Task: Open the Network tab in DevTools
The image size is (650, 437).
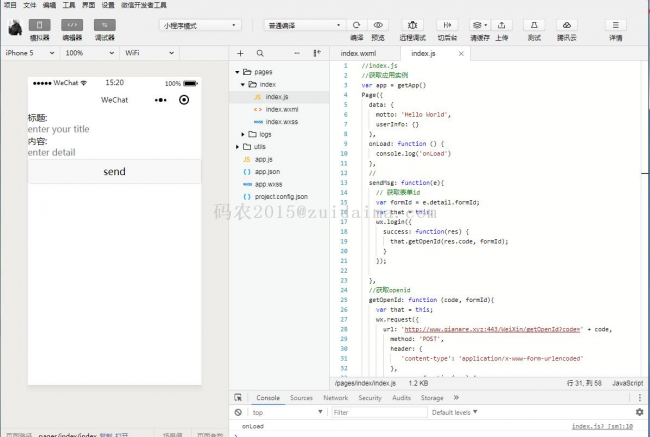Action: pos(335,398)
